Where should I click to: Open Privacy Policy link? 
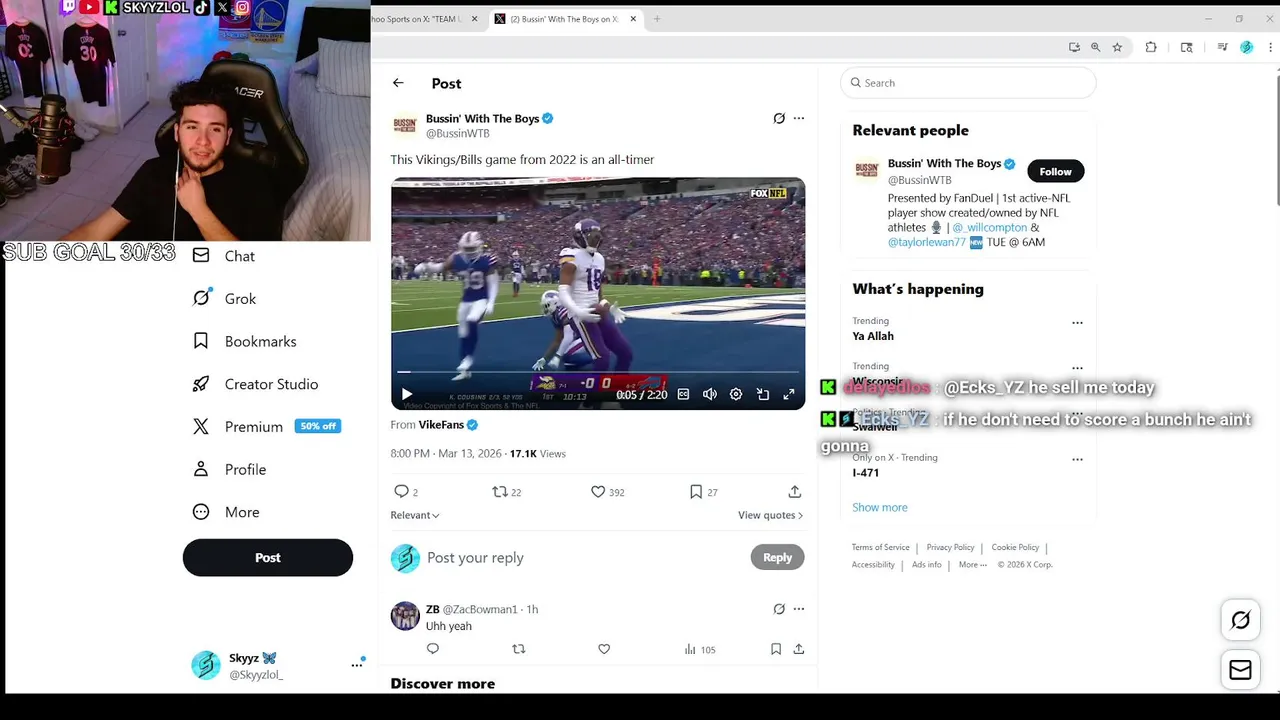point(950,547)
